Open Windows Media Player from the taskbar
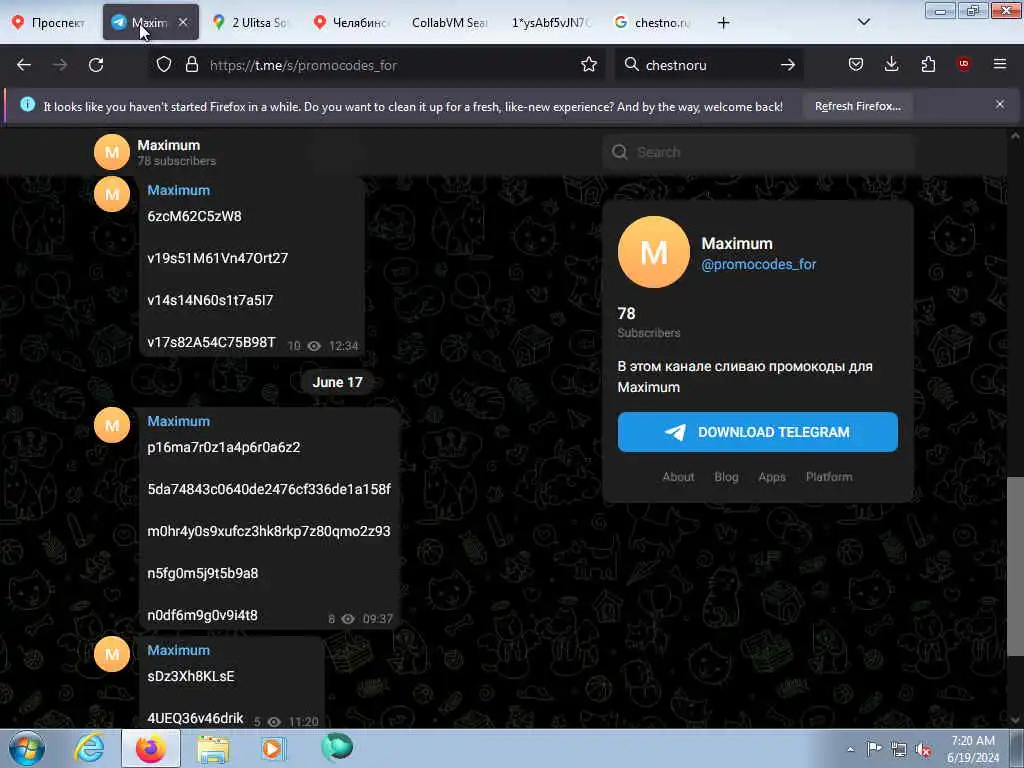Viewport: 1024px width, 768px height. (x=274, y=748)
